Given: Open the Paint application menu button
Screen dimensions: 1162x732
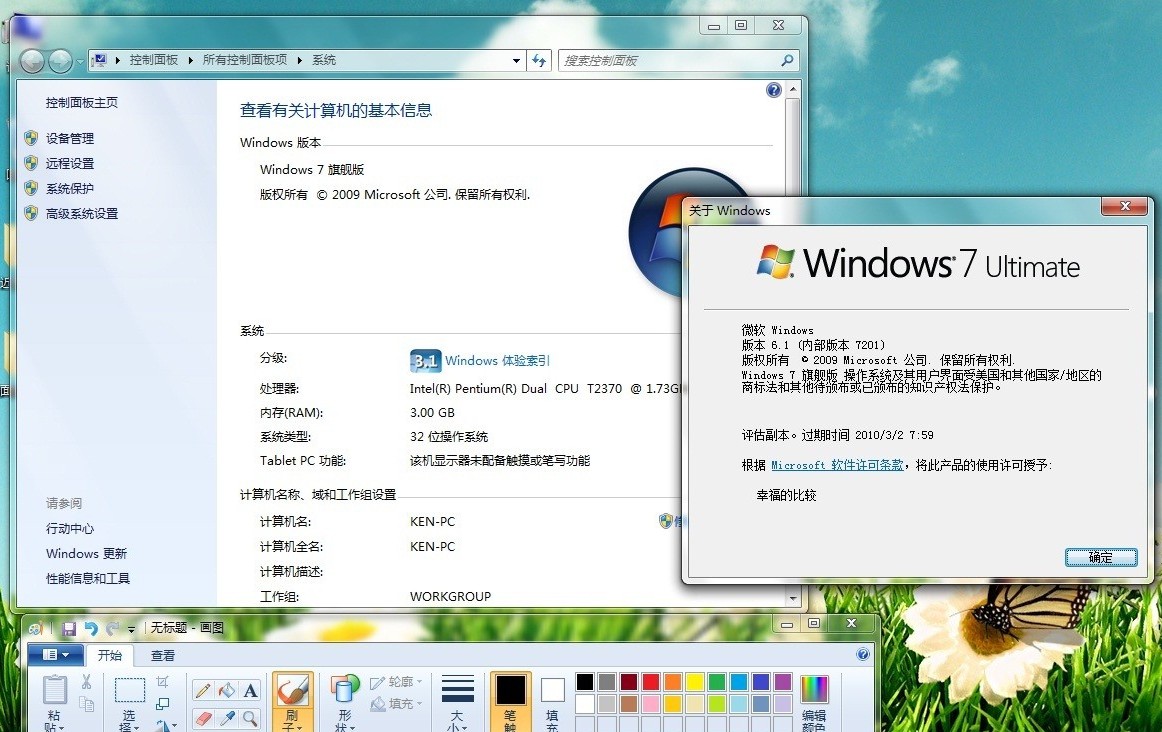Looking at the screenshot, I should click(x=56, y=655).
